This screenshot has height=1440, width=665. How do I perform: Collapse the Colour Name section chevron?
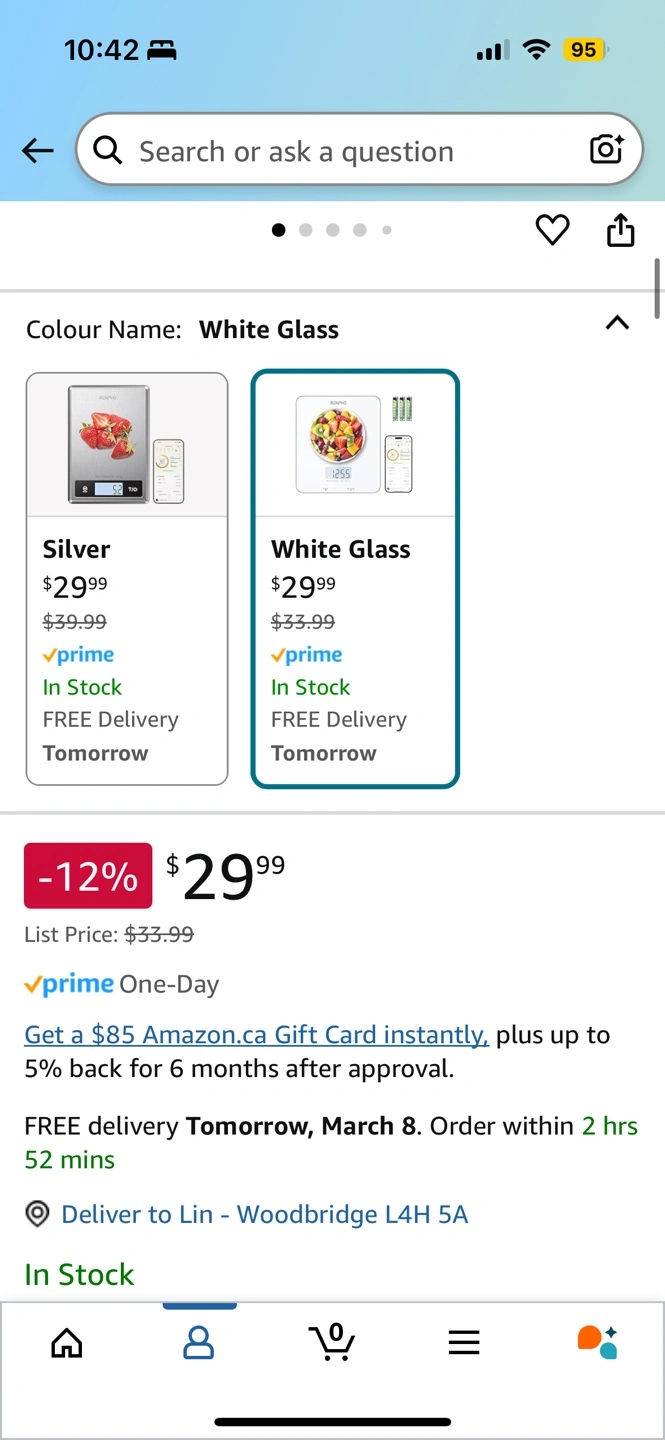(x=618, y=323)
